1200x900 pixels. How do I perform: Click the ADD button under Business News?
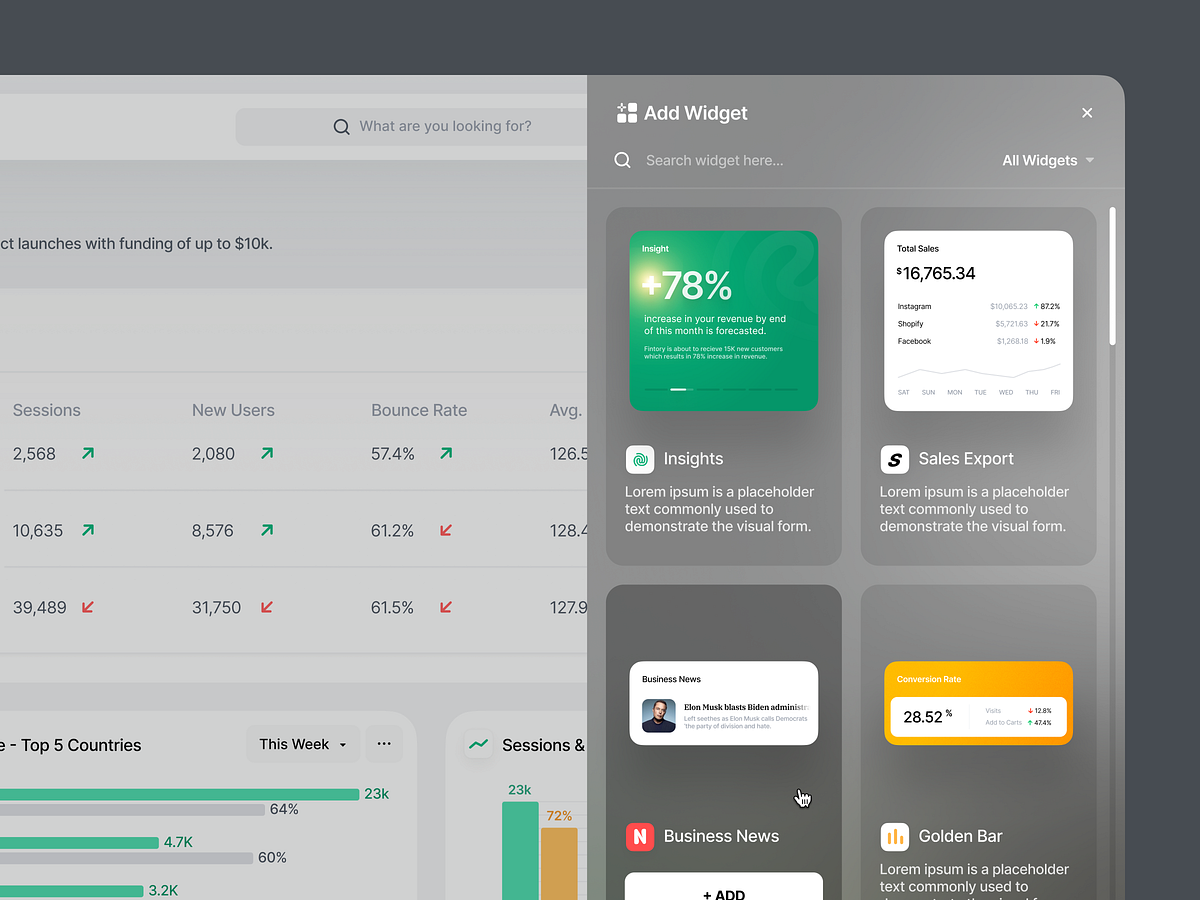coord(723,893)
